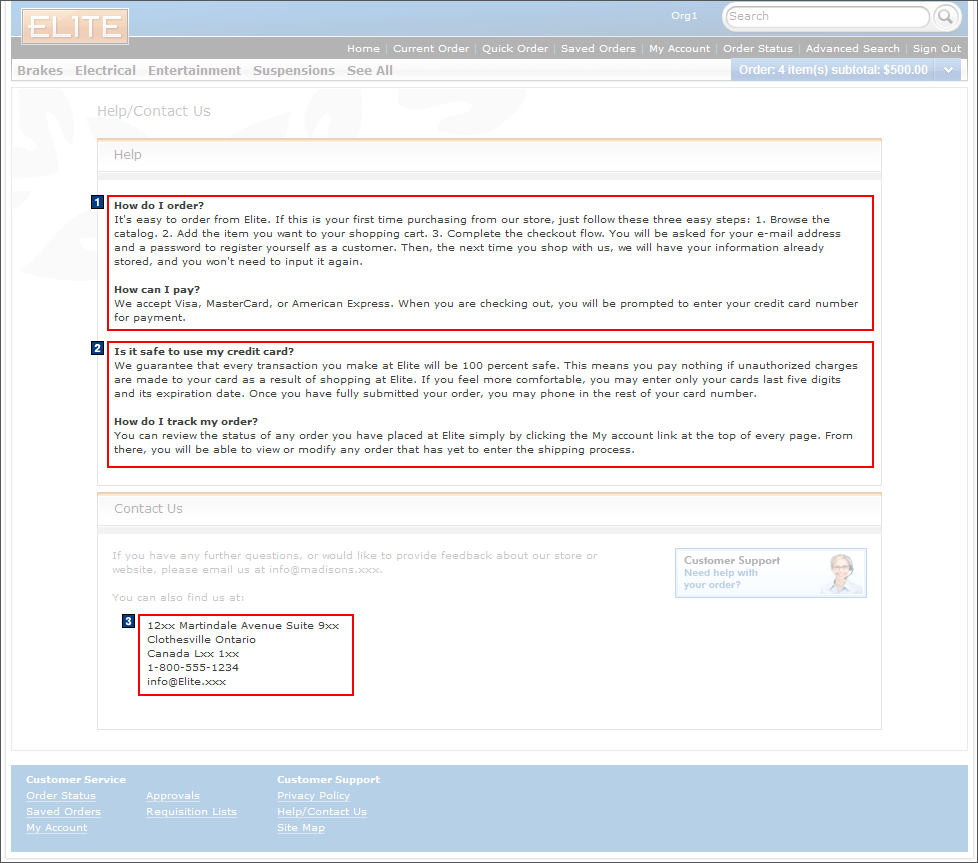The image size is (978, 863).
Task: Click the phone number 1-800-555-1234
Action: 193,668
